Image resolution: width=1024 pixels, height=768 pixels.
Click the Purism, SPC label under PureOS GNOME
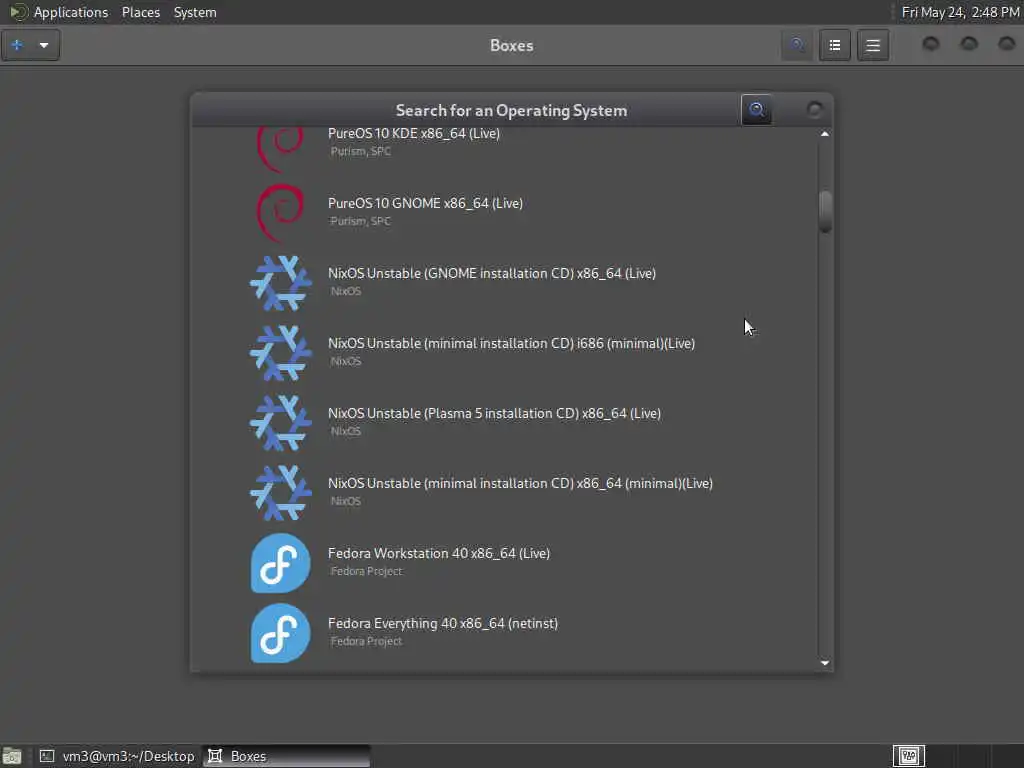[x=360, y=221]
